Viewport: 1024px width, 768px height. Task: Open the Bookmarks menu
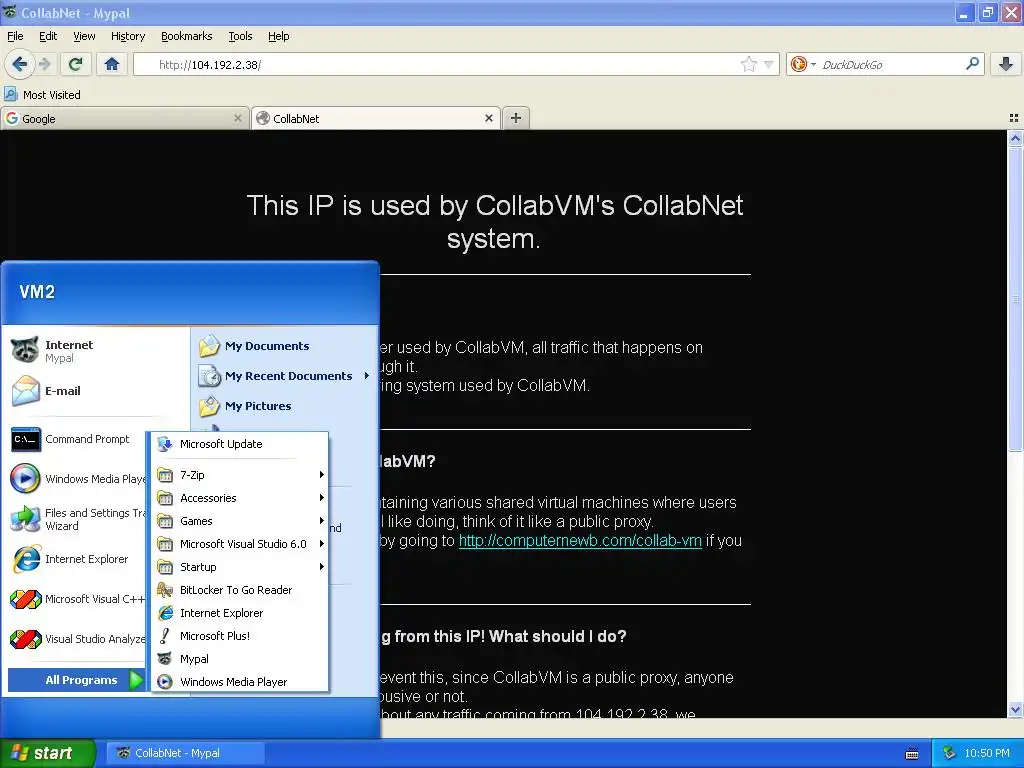186,36
